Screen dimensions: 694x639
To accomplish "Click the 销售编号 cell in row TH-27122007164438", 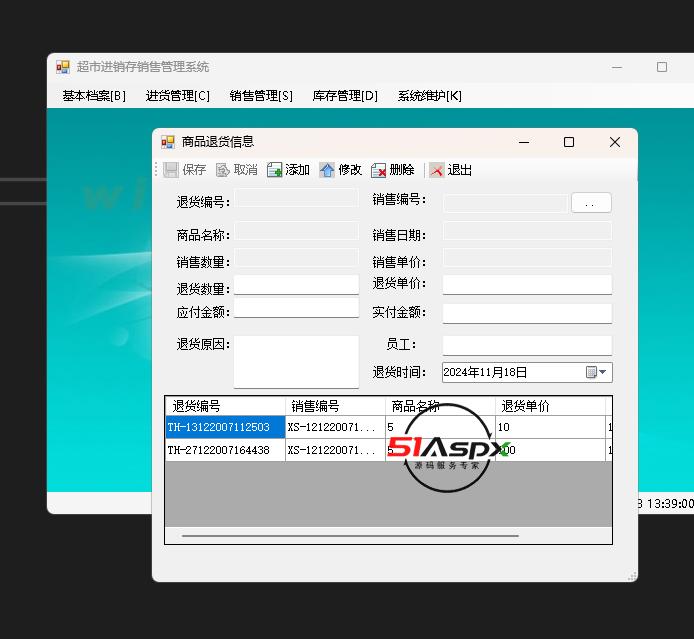I will 335,450.
